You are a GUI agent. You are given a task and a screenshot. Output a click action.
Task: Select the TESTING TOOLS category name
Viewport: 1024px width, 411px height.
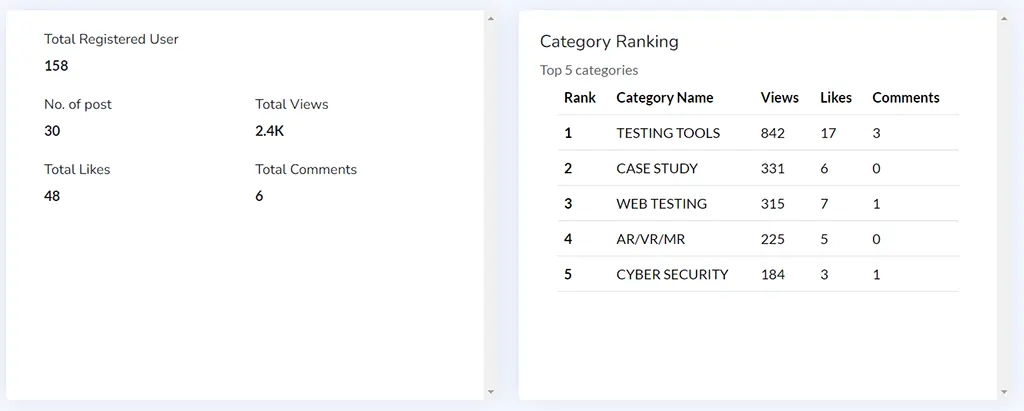pyautogui.click(x=668, y=133)
